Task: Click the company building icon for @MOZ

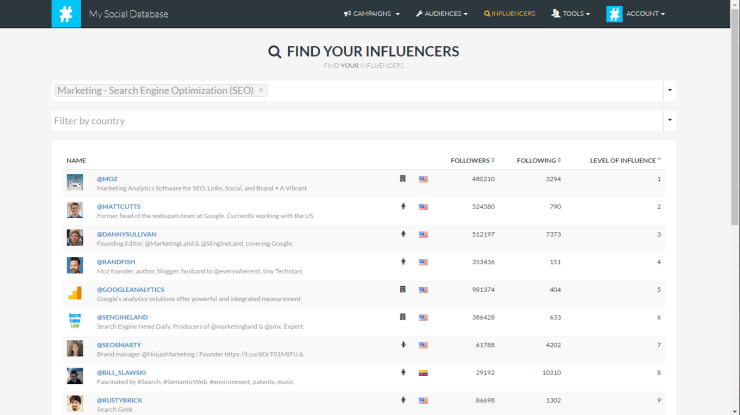Action: [x=403, y=178]
